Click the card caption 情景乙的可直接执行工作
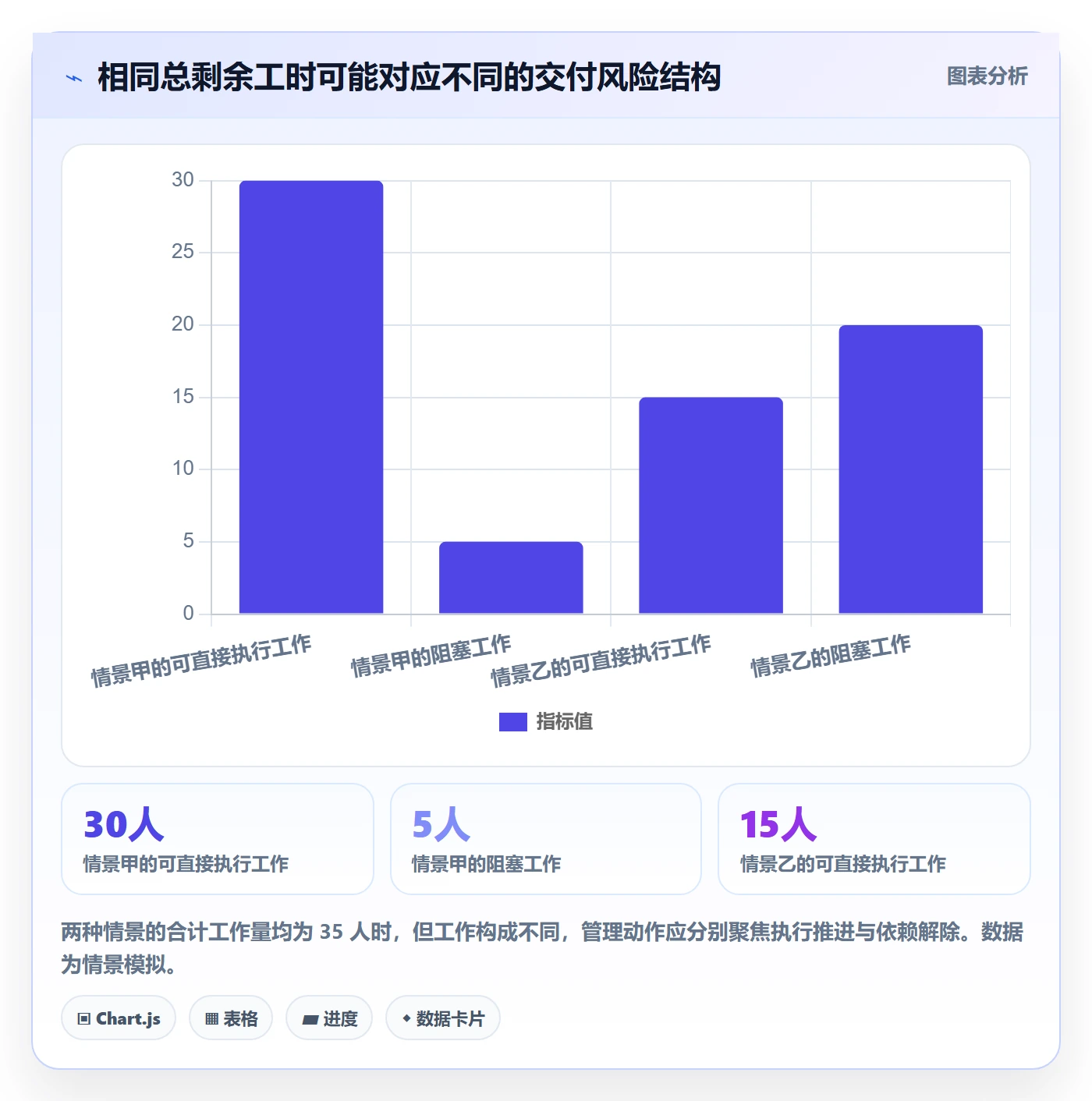The height and width of the screenshot is (1101, 1092). coord(843,864)
